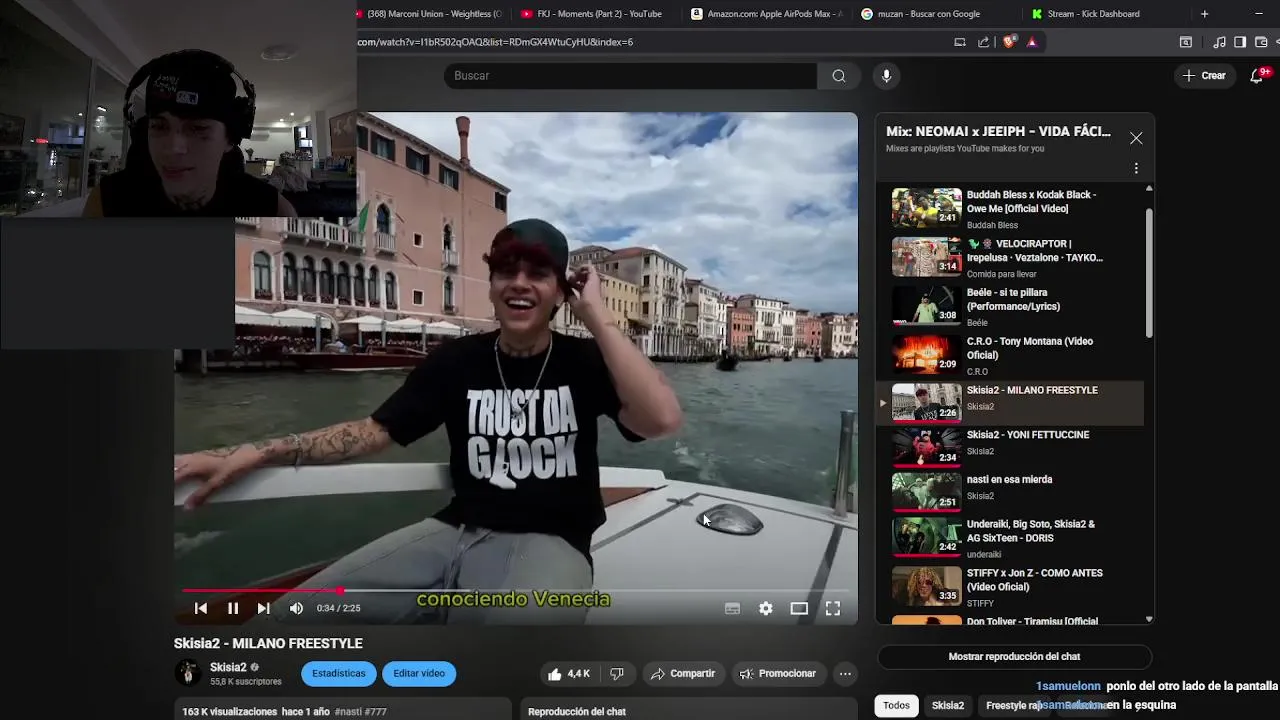The image size is (1280, 720).
Task: Switch to the Amazon Apple AirPods Max tab
Action: coord(766,14)
